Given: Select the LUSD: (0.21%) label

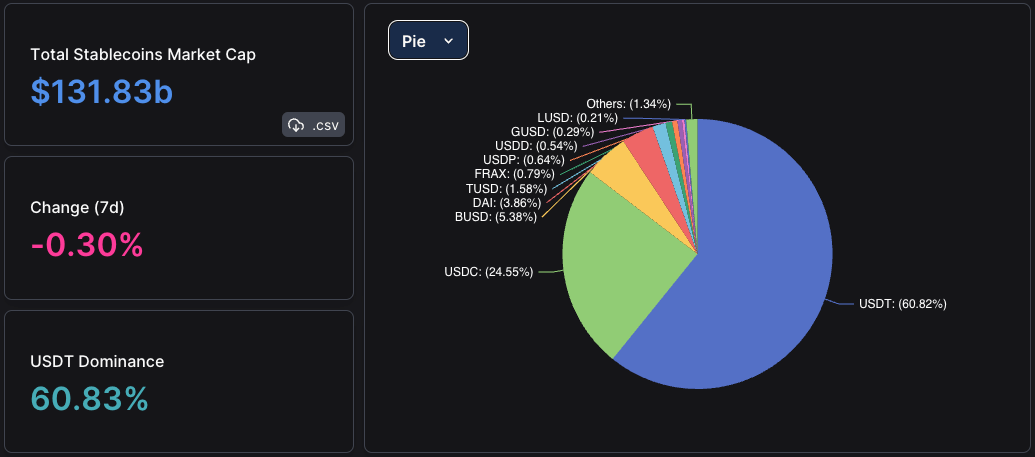Looking at the screenshot, I should tap(578, 118).
